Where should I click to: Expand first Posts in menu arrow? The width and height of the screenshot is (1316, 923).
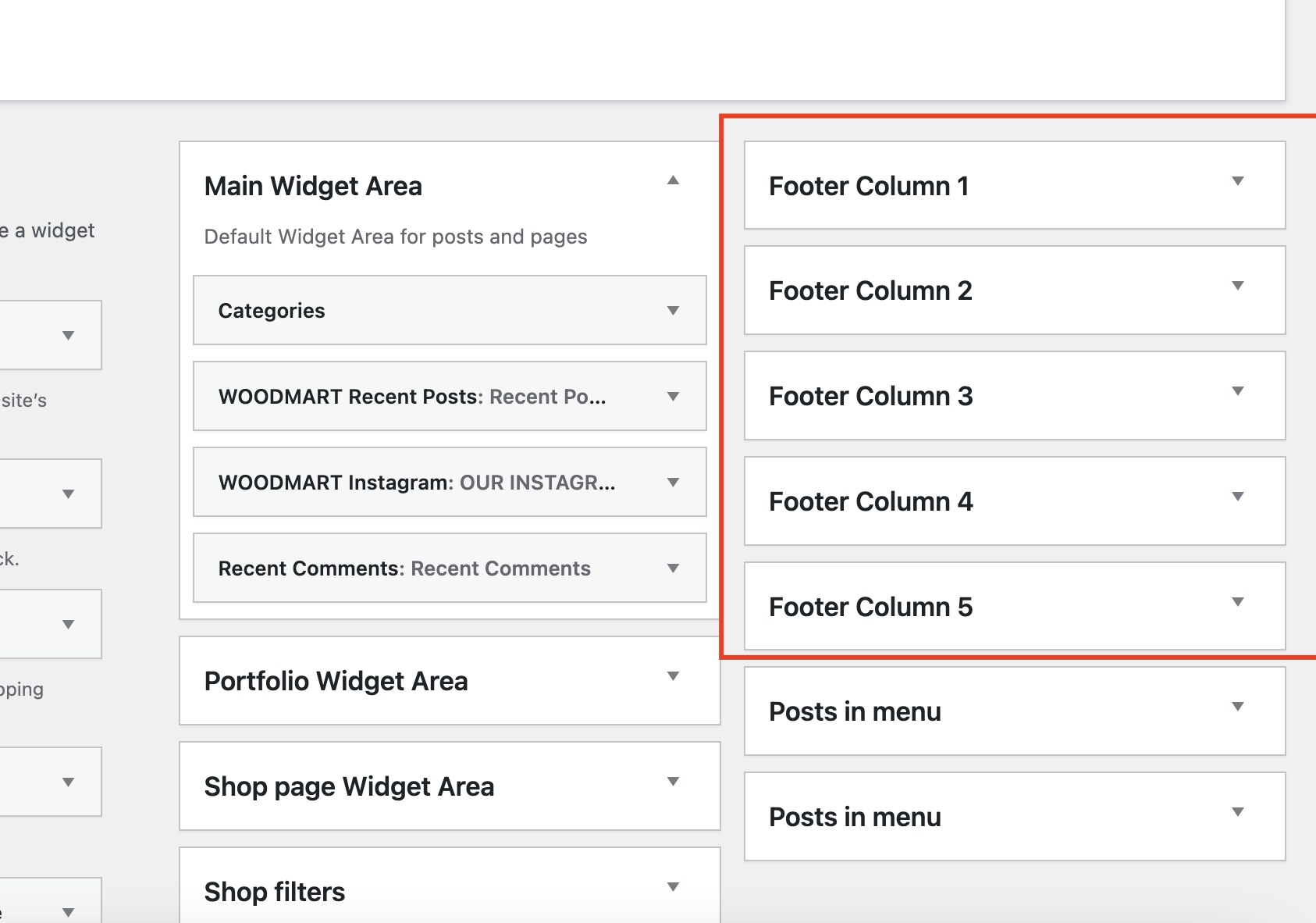1237,707
